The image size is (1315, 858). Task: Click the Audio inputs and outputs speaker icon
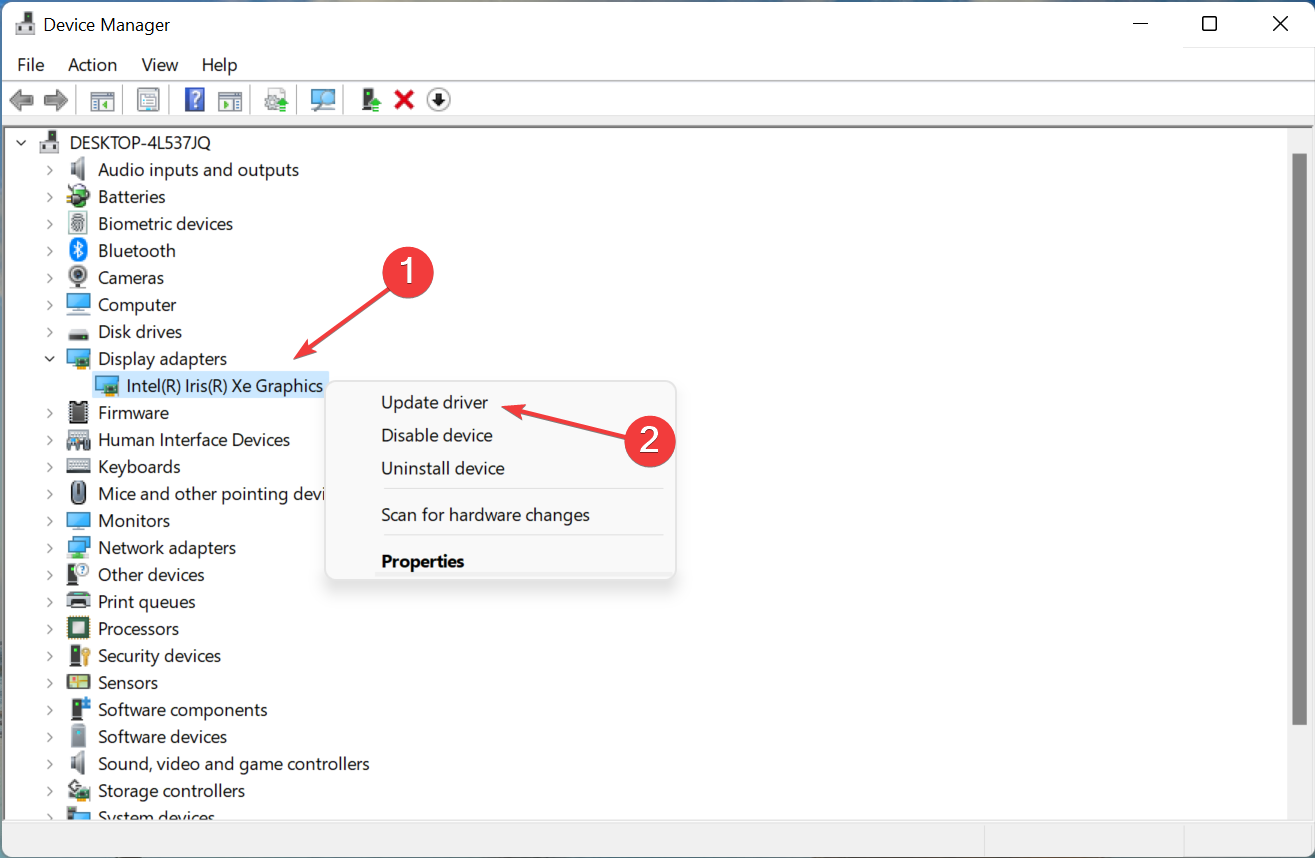[78, 170]
